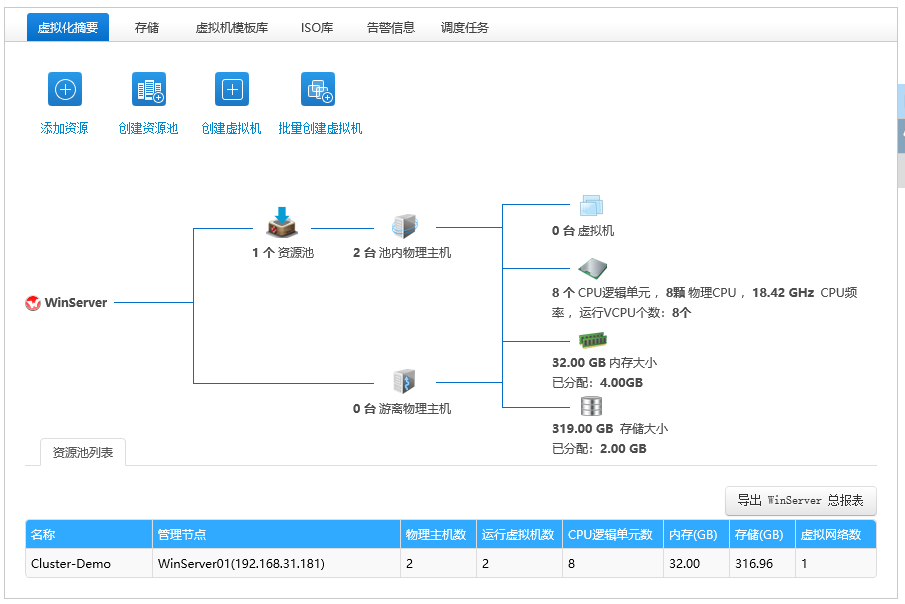Screen dimensions: 905x604
Task: Click the CPU逻辑单元数 column header
Action: pos(613,534)
